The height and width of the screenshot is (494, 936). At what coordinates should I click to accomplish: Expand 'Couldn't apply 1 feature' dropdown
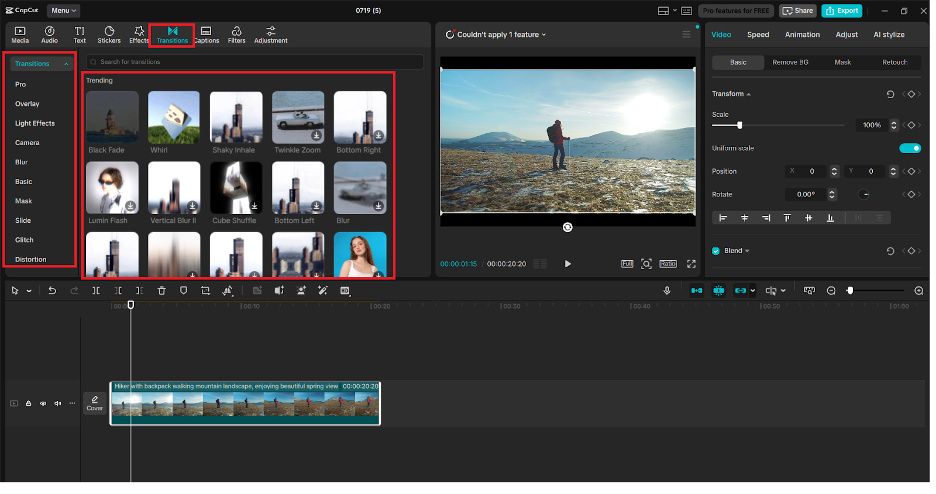(544, 35)
